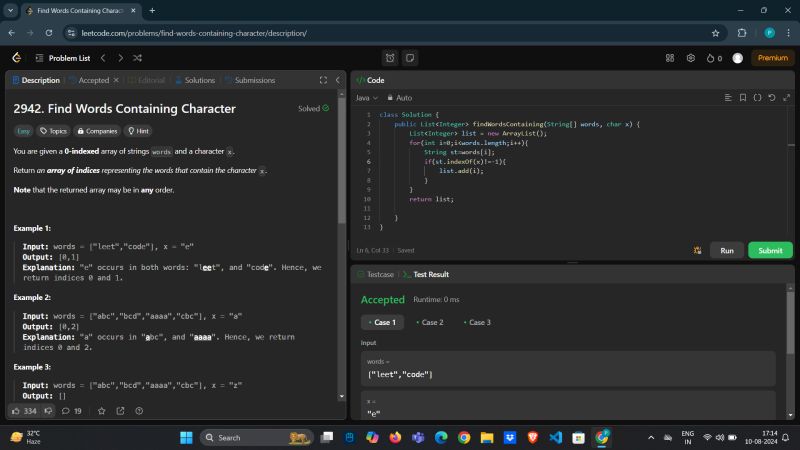
Task: Submit the solution
Action: pos(770,251)
